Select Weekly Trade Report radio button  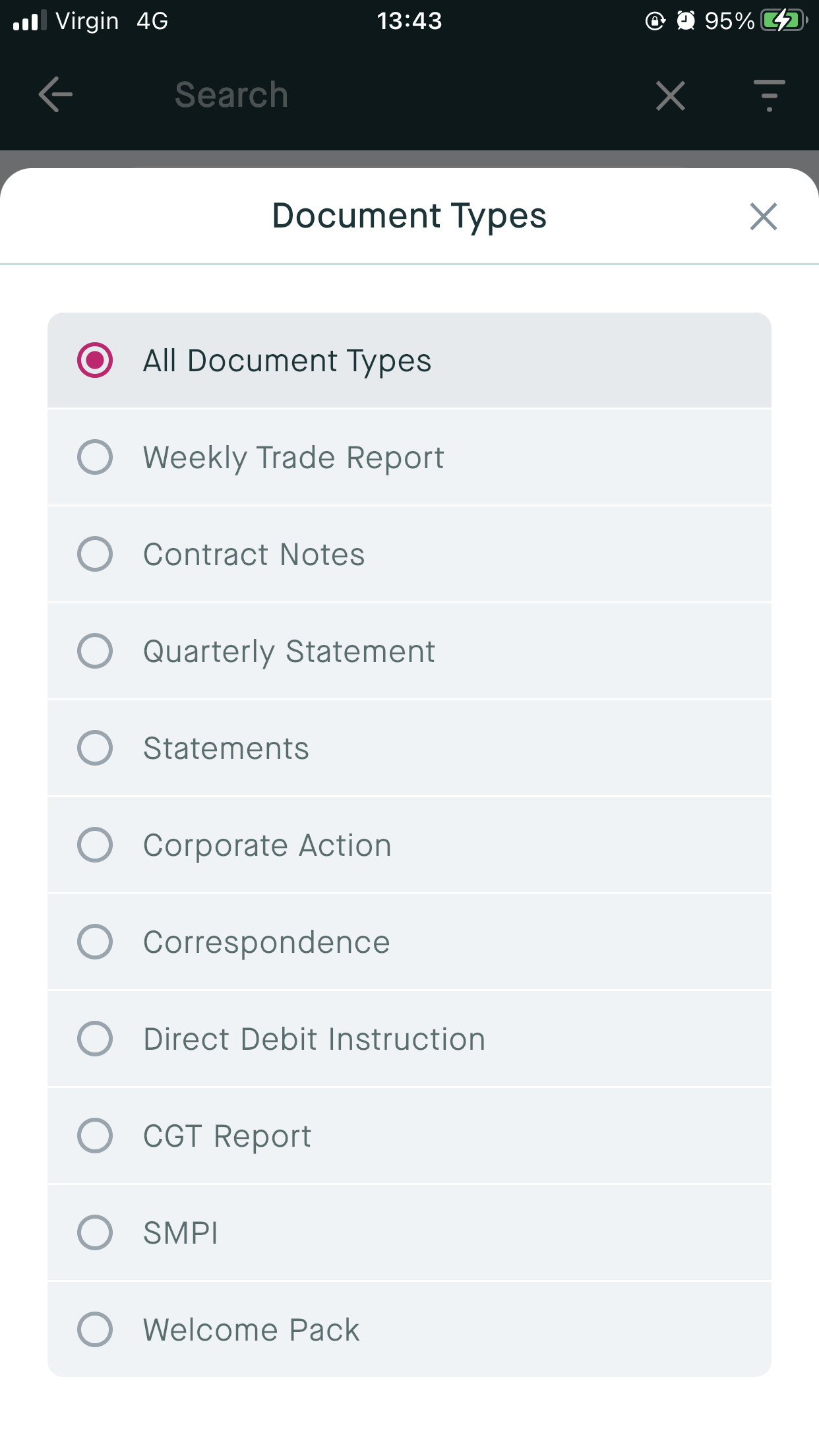click(95, 457)
